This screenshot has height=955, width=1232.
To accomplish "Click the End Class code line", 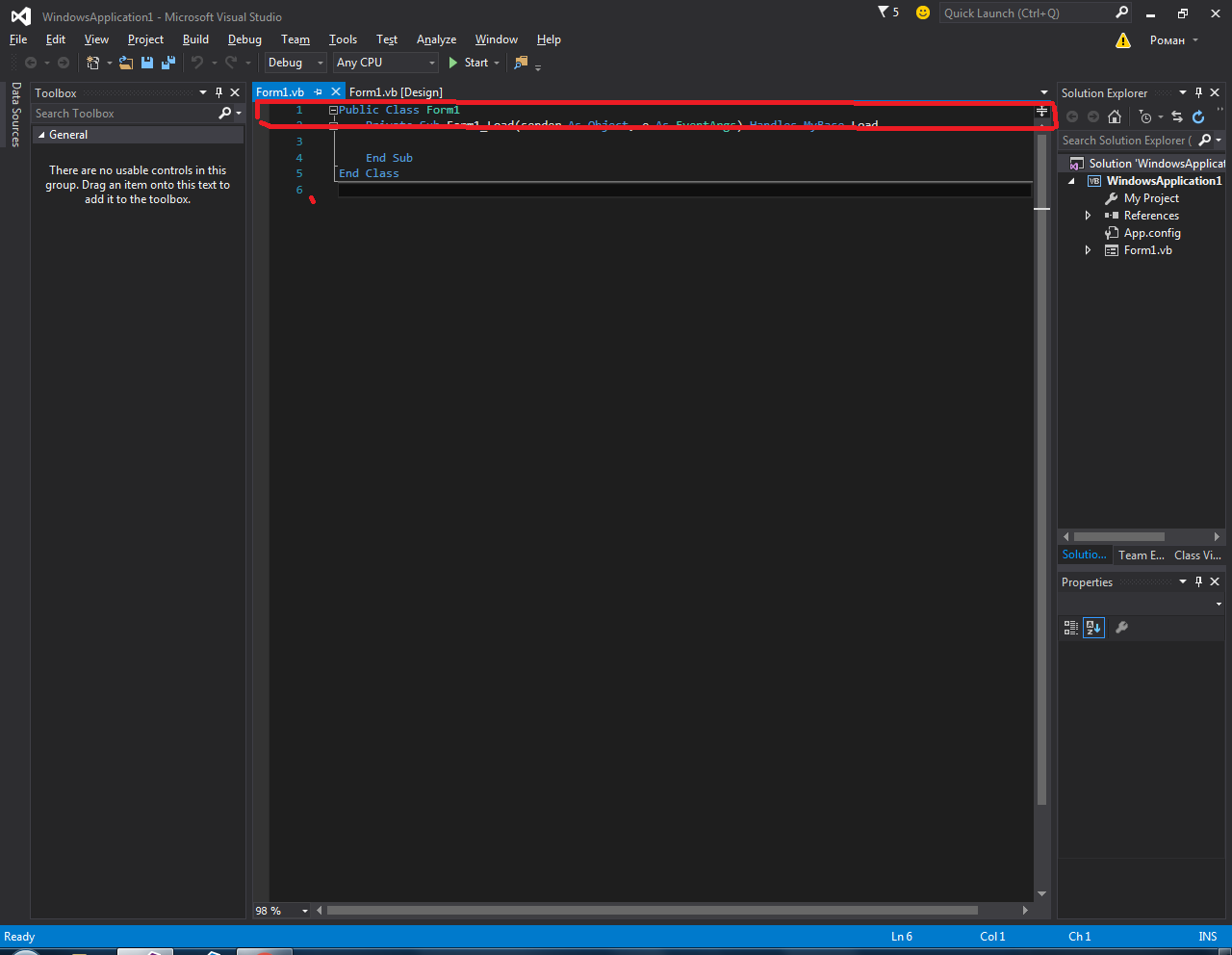I will (x=369, y=173).
